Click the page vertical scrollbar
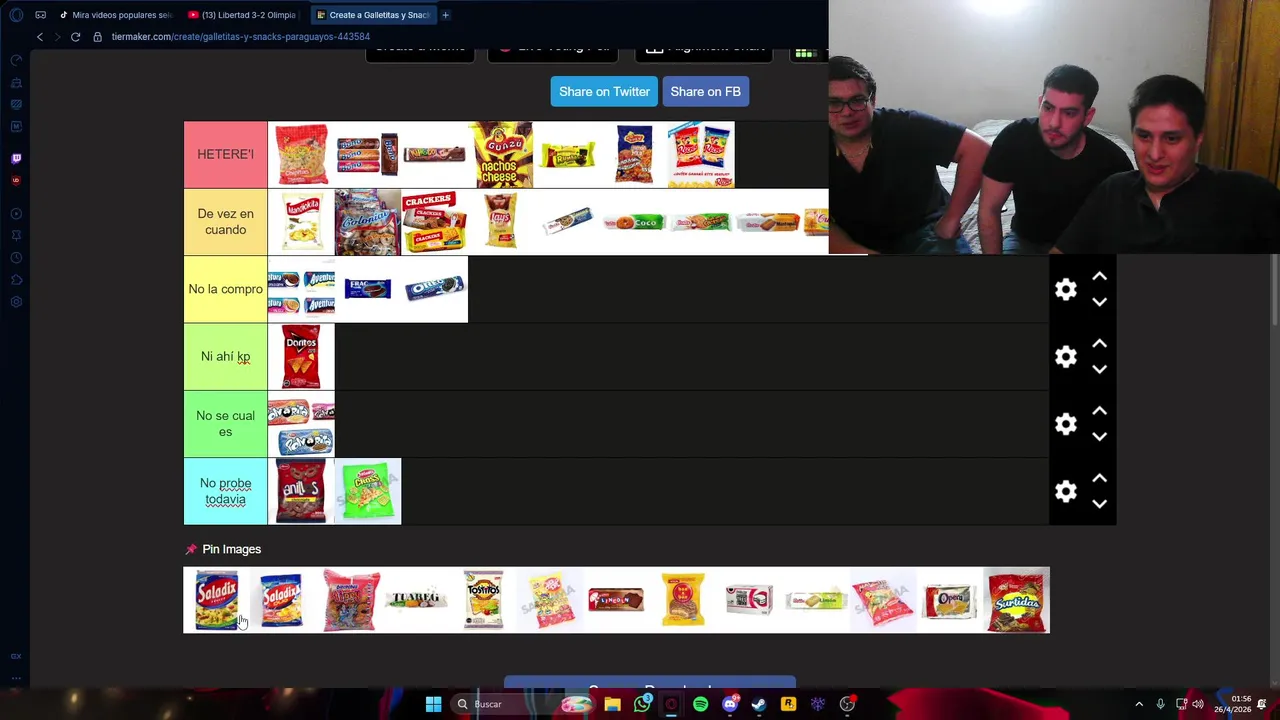The height and width of the screenshot is (720, 1280). click(1274, 290)
